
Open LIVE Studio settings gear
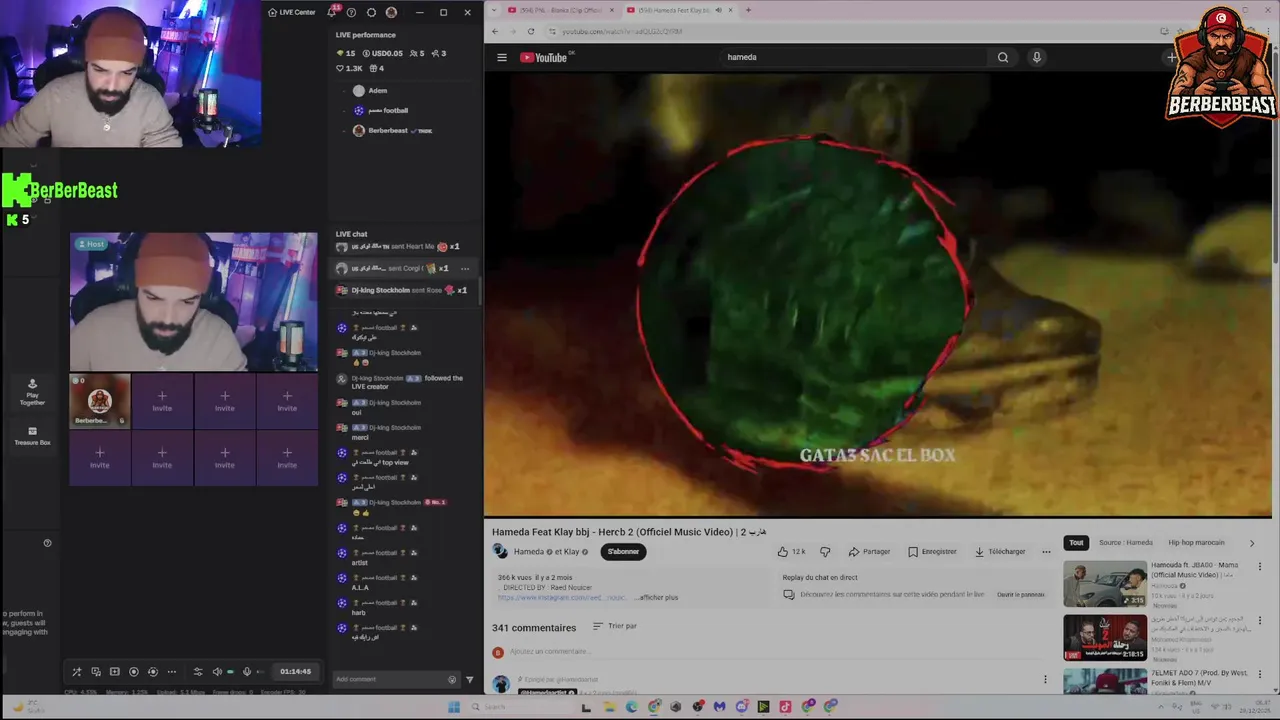(x=371, y=12)
